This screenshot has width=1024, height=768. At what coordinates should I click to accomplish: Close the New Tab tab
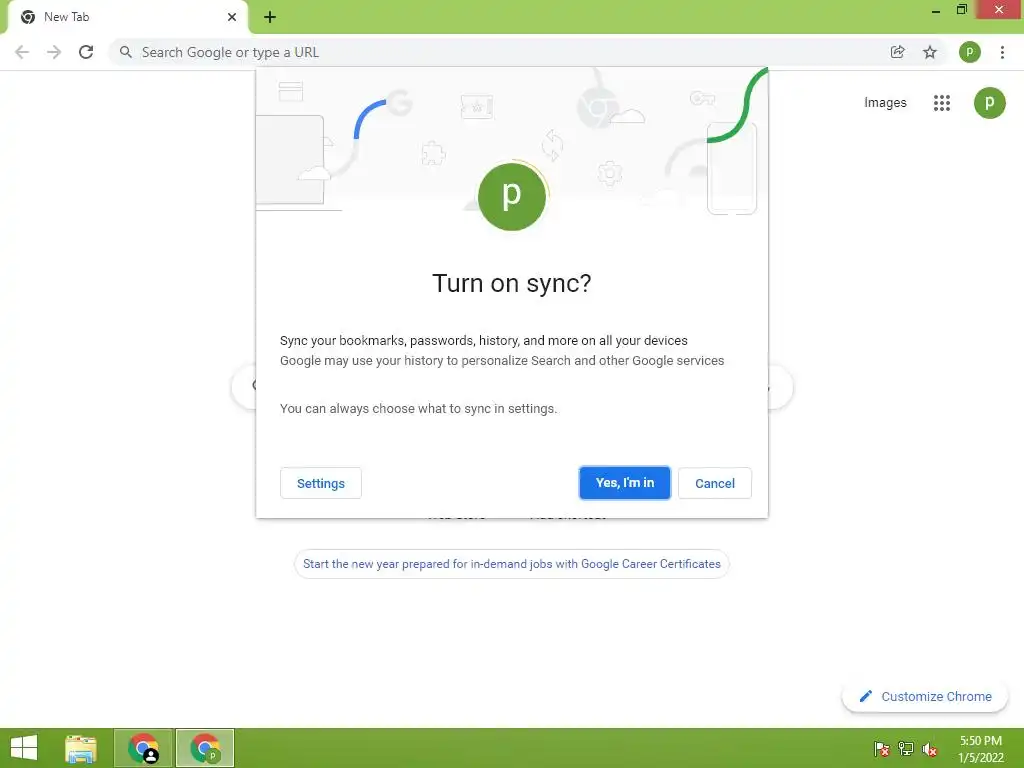(x=232, y=17)
